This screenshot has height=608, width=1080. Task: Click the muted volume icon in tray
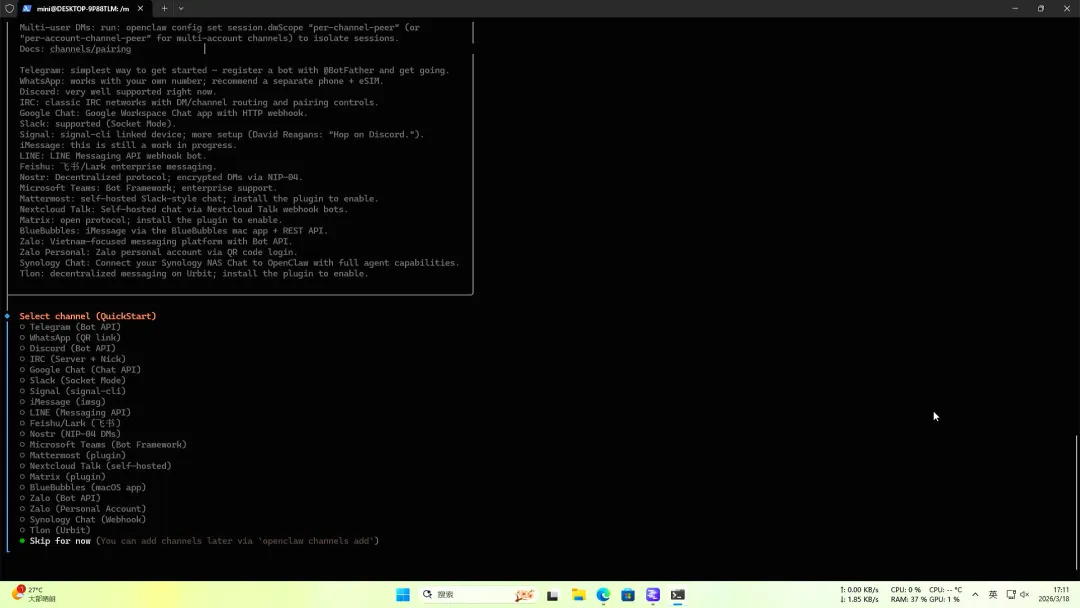pos(1024,595)
